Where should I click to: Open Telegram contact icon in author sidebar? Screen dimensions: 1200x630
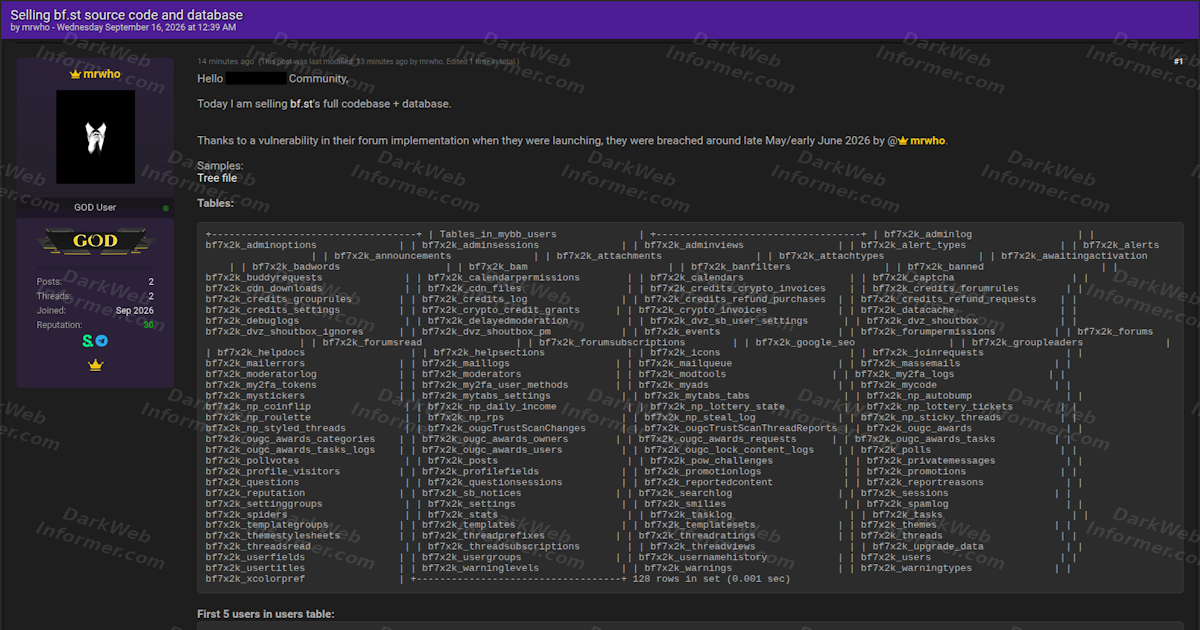102,341
